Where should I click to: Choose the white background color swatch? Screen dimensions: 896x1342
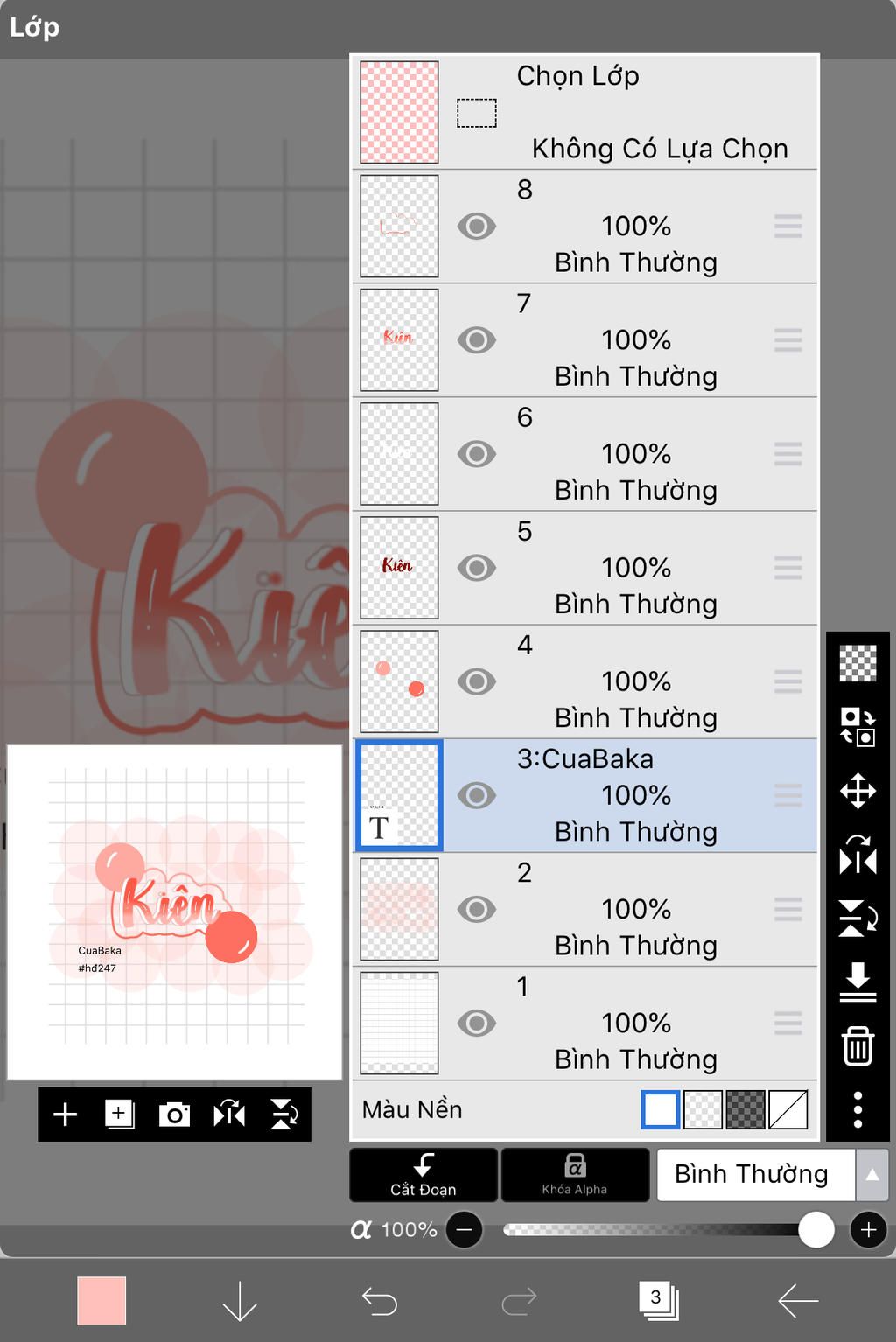click(x=661, y=1109)
